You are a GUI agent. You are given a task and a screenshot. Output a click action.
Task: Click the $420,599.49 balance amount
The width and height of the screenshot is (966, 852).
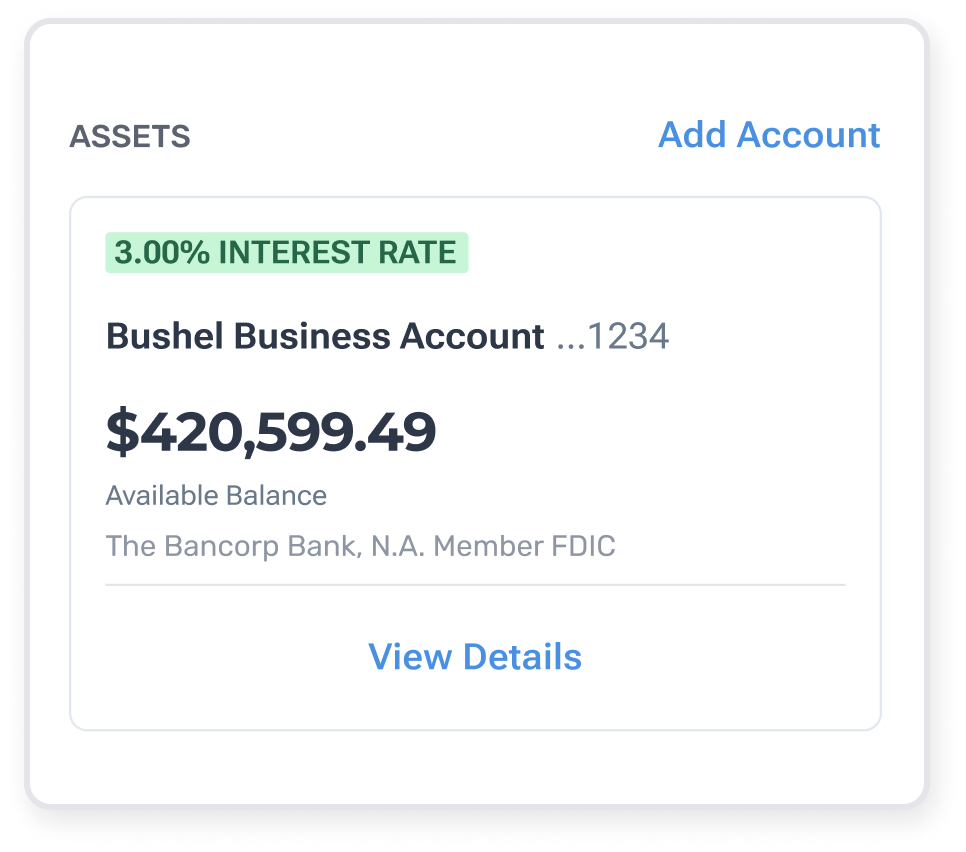271,432
